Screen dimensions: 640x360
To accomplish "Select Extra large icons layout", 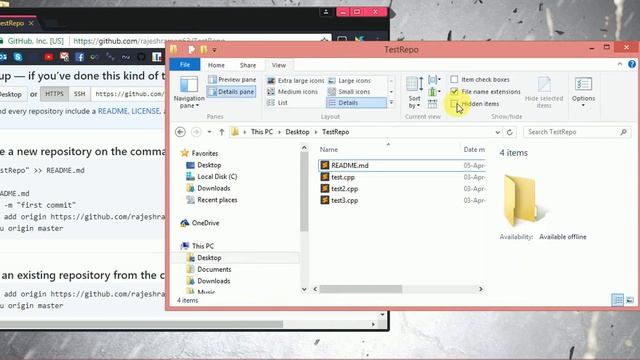I will tap(295, 81).
